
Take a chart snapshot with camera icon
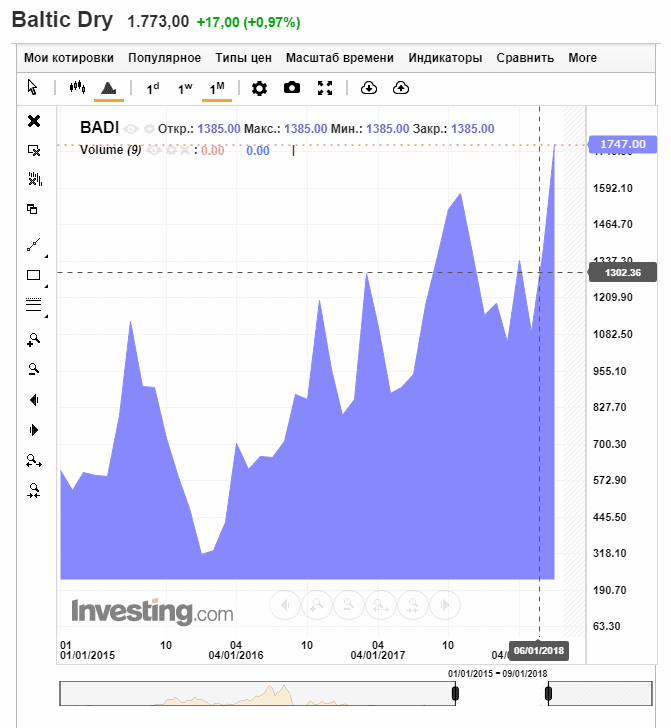291,88
